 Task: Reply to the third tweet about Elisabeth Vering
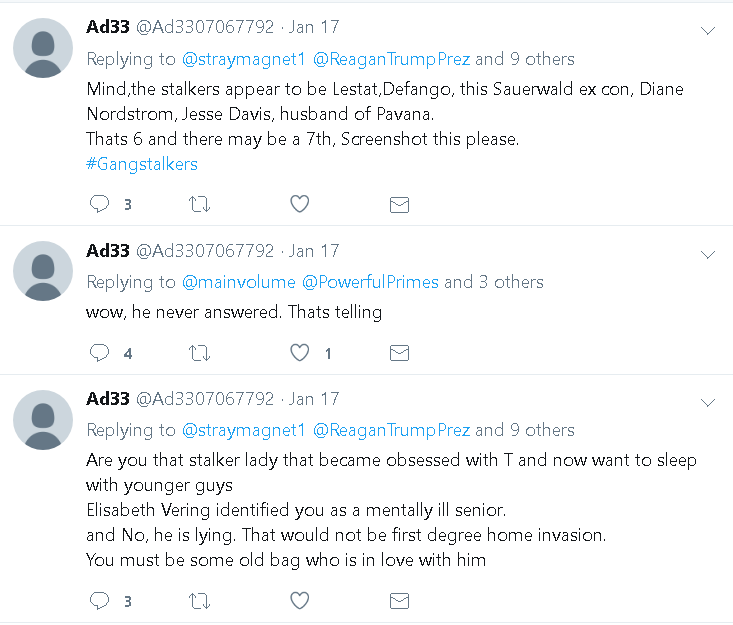click(100, 601)
